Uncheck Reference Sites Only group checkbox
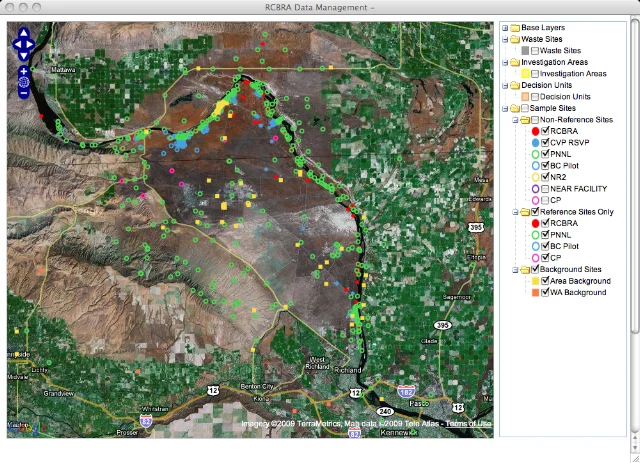 tap(535, 211)
